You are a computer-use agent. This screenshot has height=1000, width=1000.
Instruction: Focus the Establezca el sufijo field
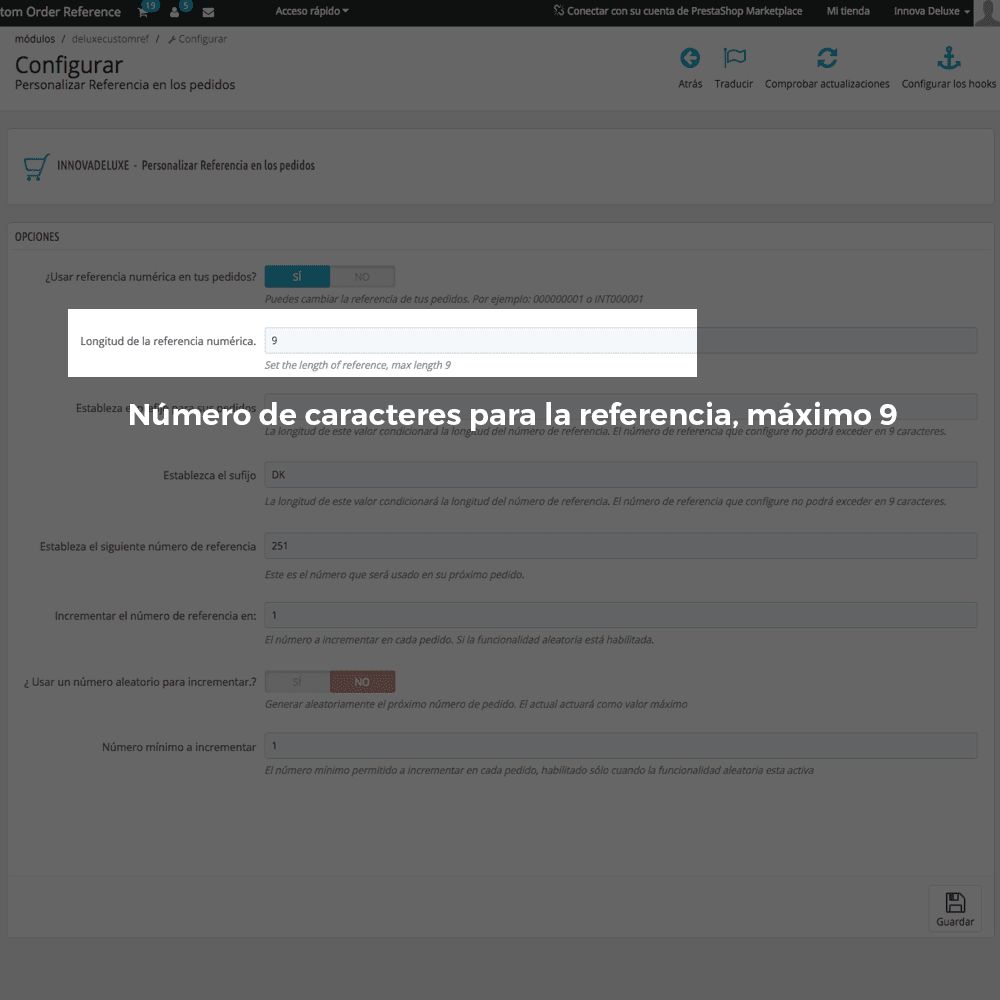[x=621, y=475]
